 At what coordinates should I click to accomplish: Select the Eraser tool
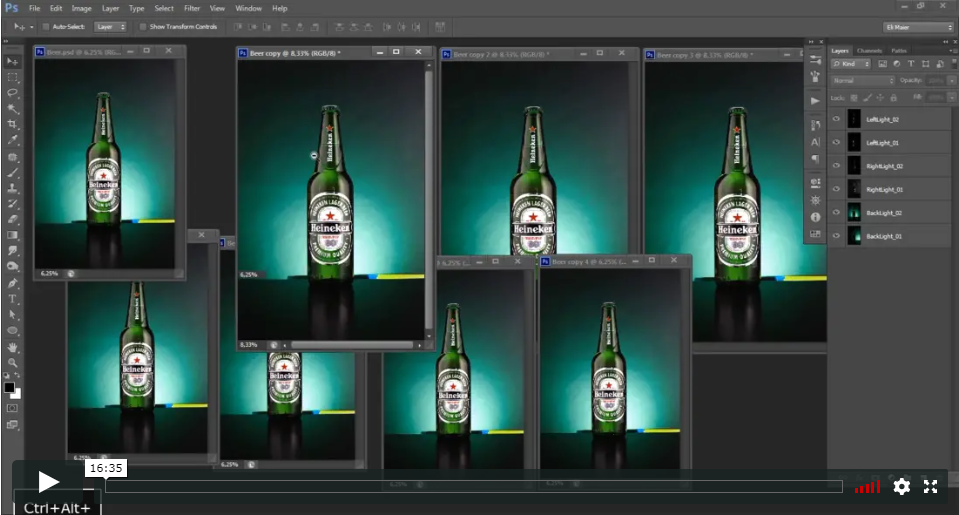[12, 220]
